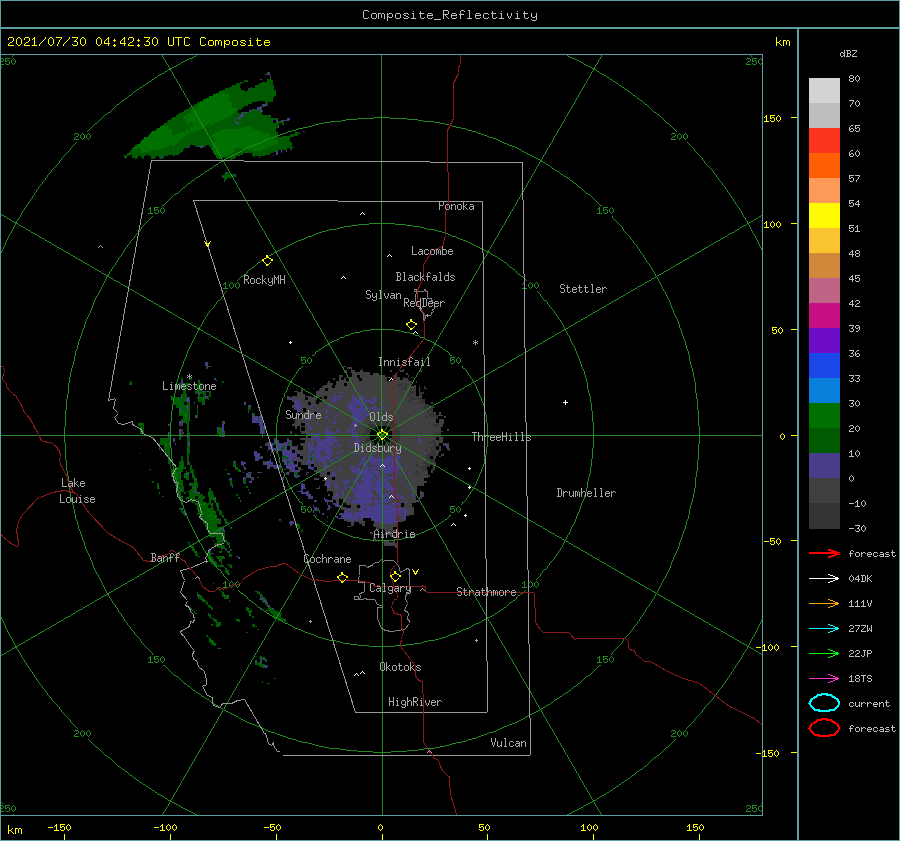Pick the magenta 39–42 dBZ swatch
Viewport: 900px width, 841px height.
824,316
